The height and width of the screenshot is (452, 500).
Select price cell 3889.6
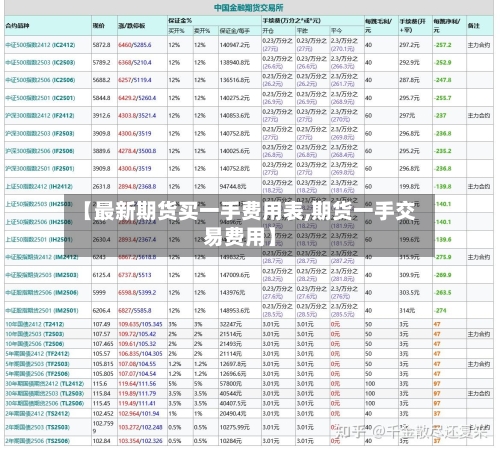pos(101,151)
